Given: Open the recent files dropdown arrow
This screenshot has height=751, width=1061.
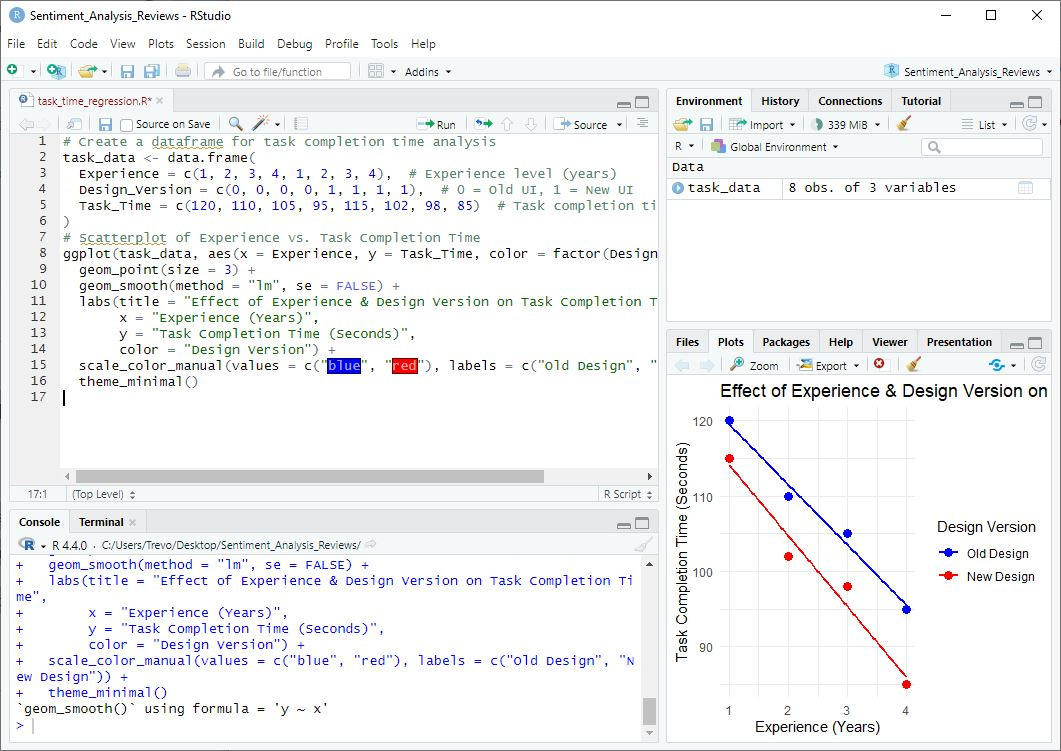Looking at the screenshot, I should pyautogui.click(x=104, y=72).
